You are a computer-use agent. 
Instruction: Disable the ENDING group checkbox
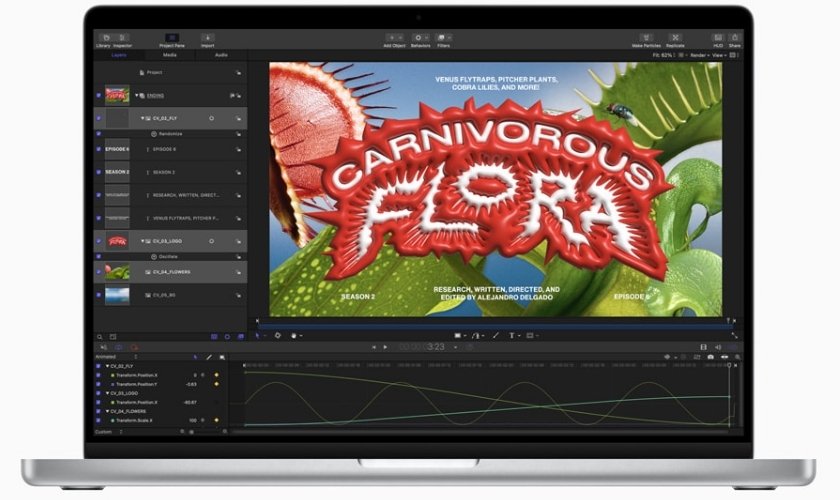(98, 95)
